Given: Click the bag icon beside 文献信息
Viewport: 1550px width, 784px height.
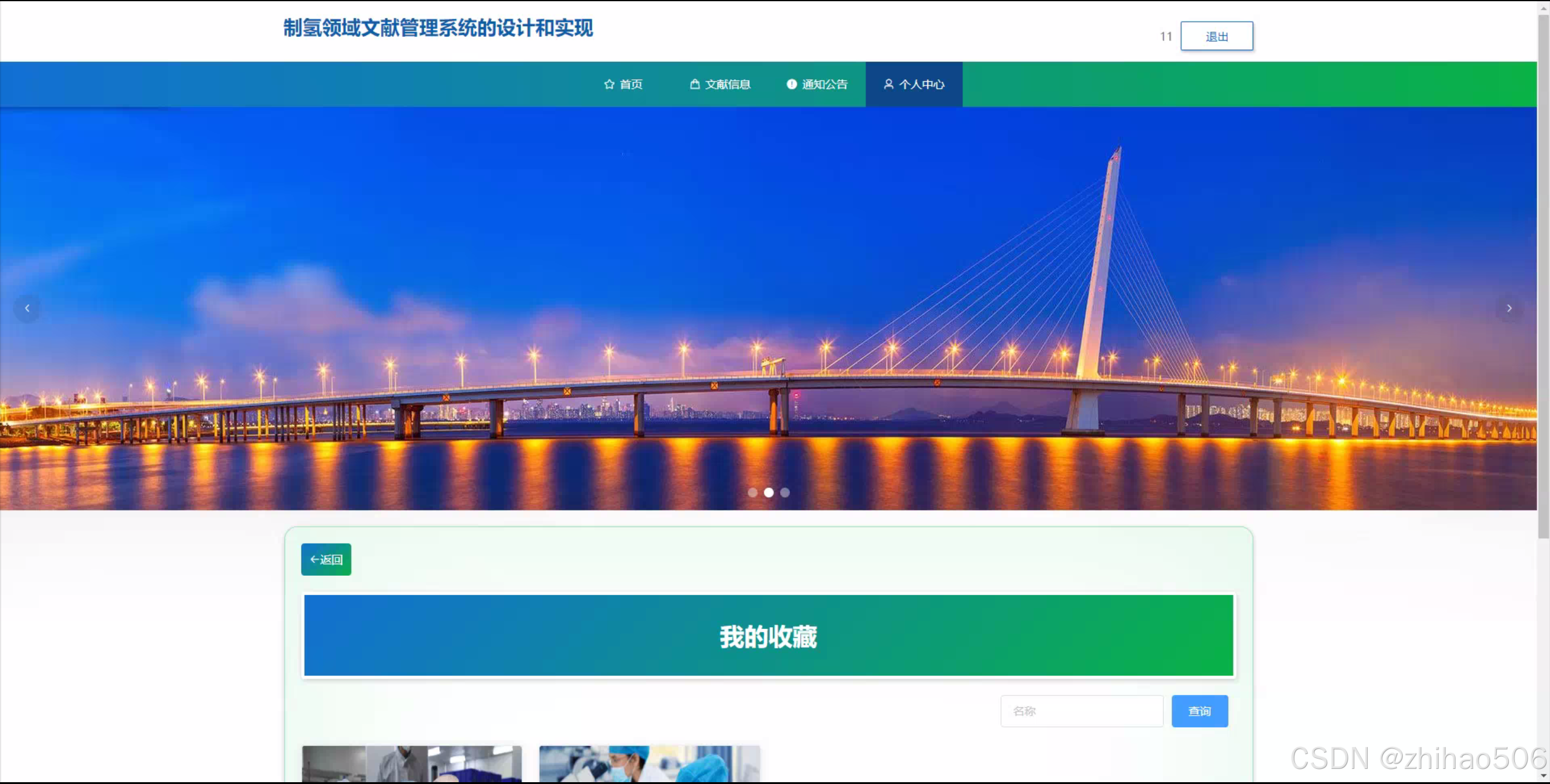Looking at the screenshot, I should click(695, 84).
